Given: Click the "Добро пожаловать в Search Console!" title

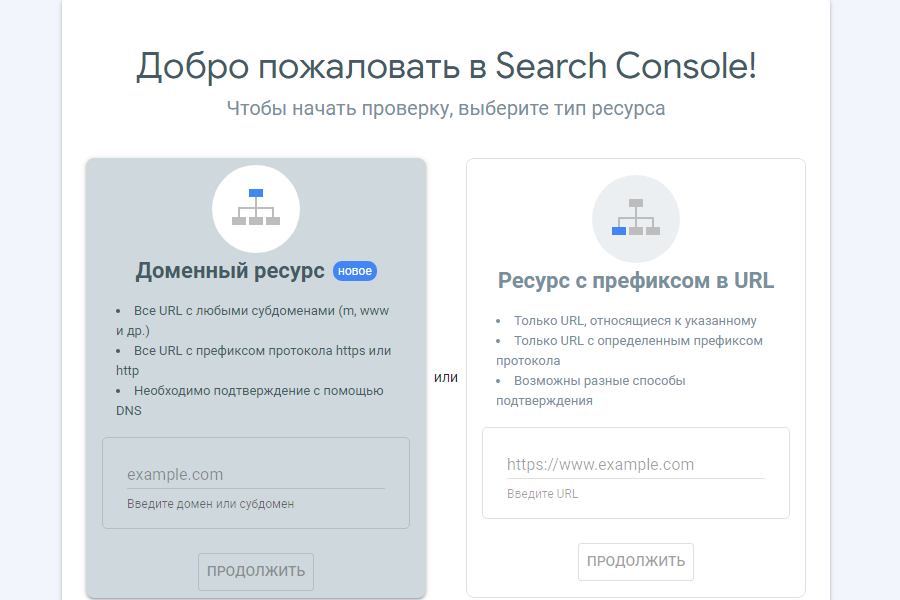Looking at the screenshot, I should [x=446, y=66].
